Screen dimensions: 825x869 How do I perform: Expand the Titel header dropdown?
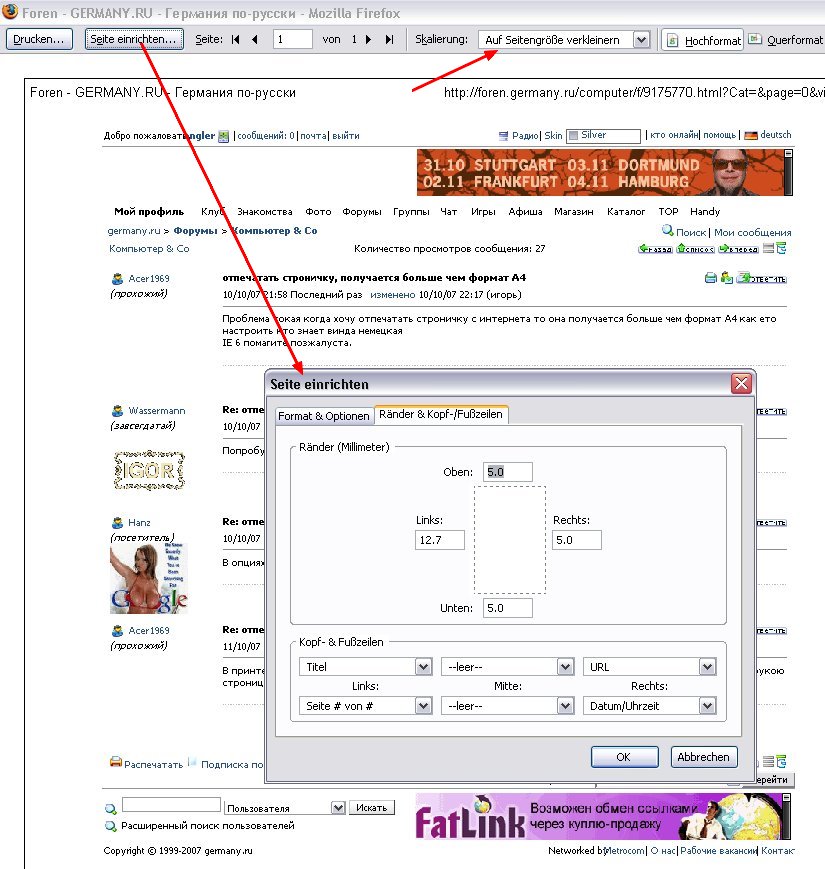(x=423, y=667)
